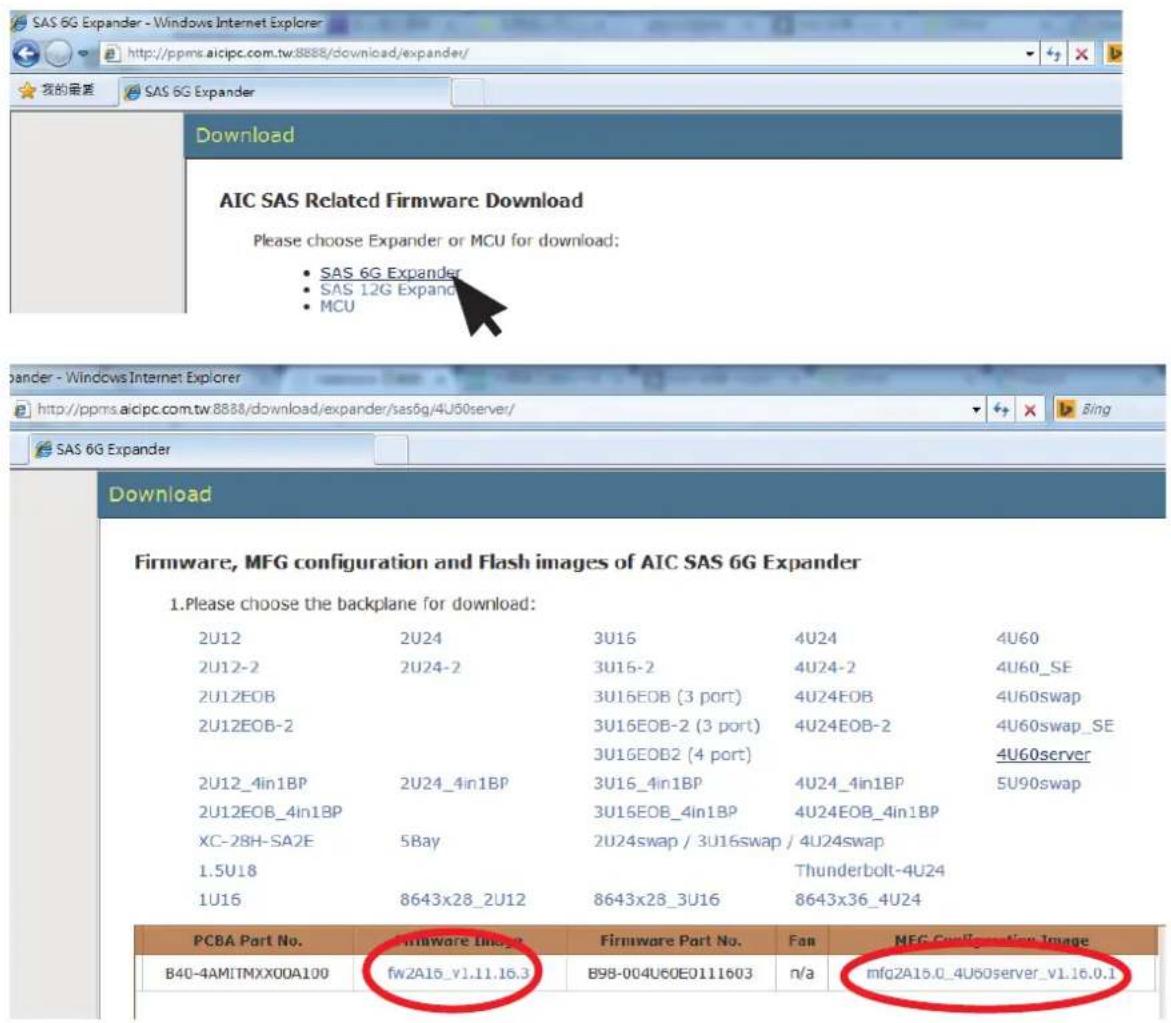The width and height of the screenshot is (1171, 1023).
Task: Open the SAS 6G Expander link
Action: click(x=390, y=273)
